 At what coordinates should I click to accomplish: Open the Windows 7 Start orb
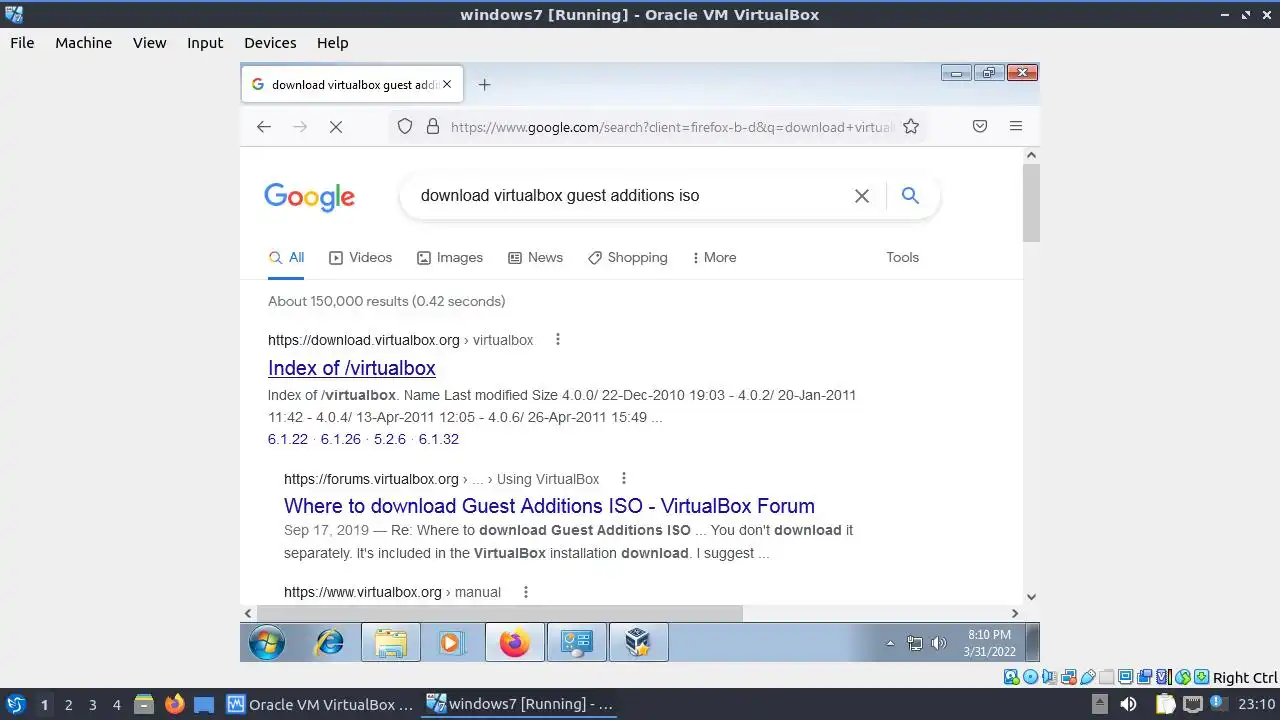pos(267,642)
